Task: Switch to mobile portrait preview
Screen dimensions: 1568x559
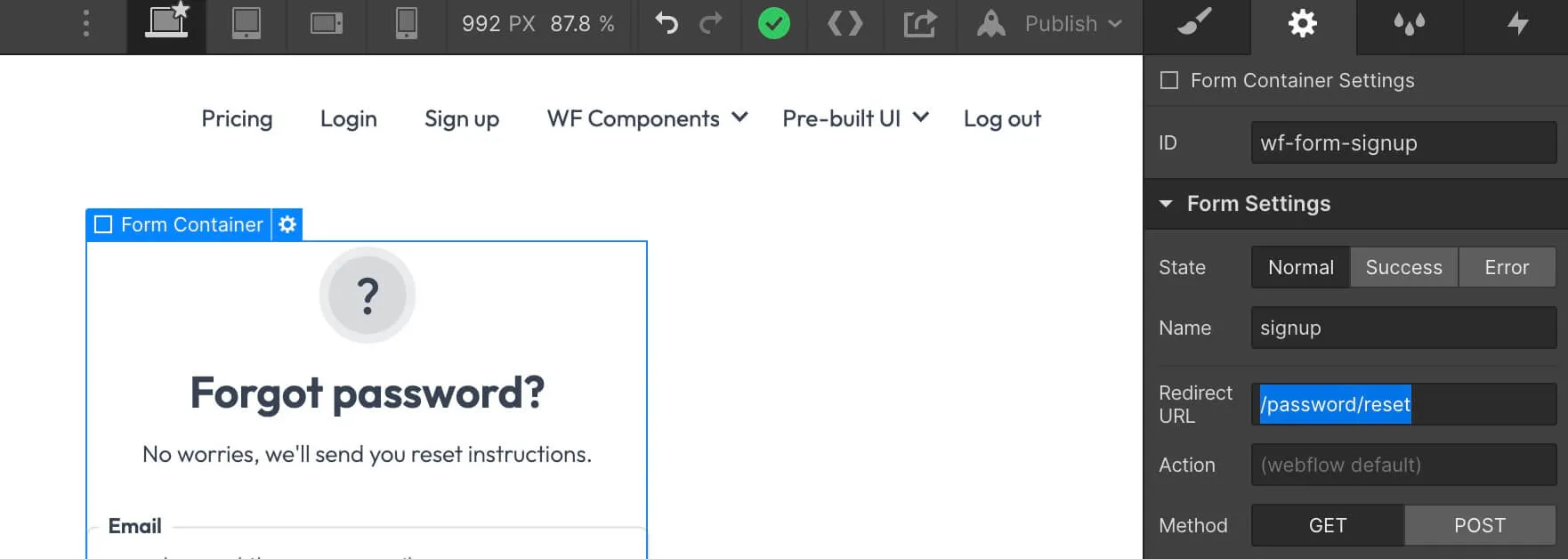Action: point(406,25)
